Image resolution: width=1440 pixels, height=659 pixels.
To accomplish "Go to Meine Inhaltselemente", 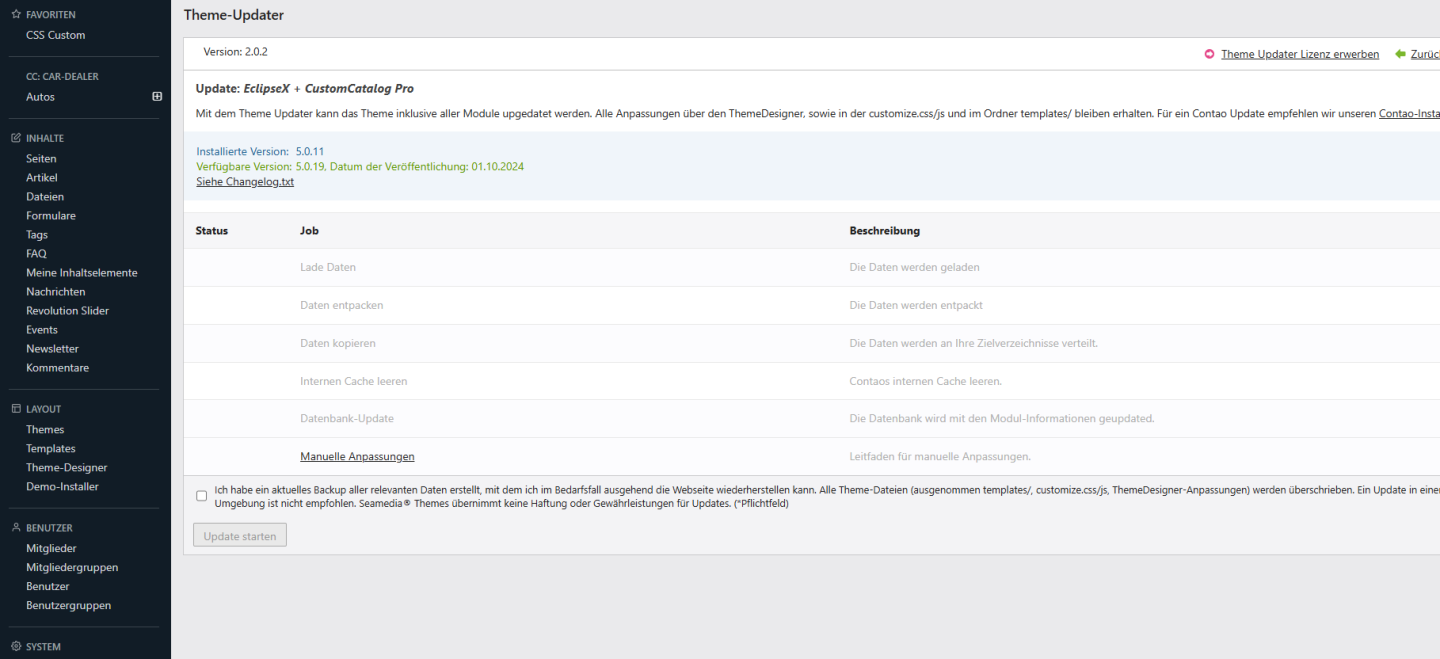I will 82,273.
